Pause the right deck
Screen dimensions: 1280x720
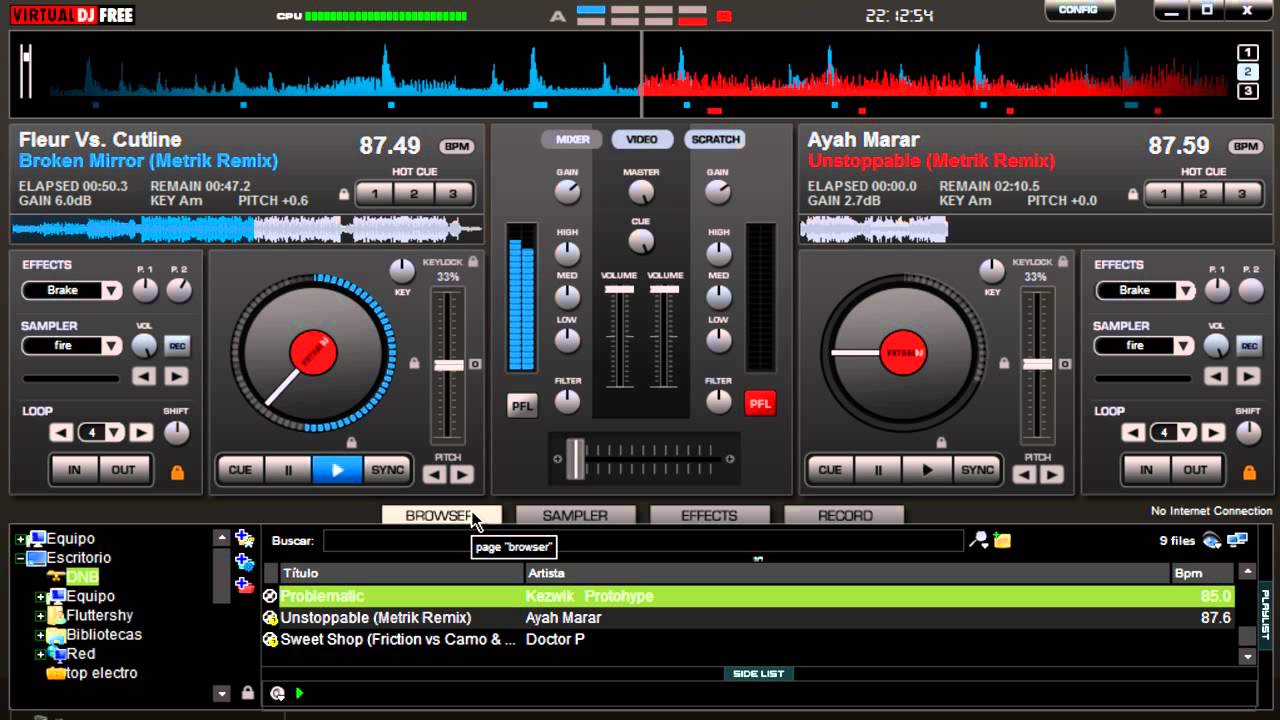tap(878, 470)
